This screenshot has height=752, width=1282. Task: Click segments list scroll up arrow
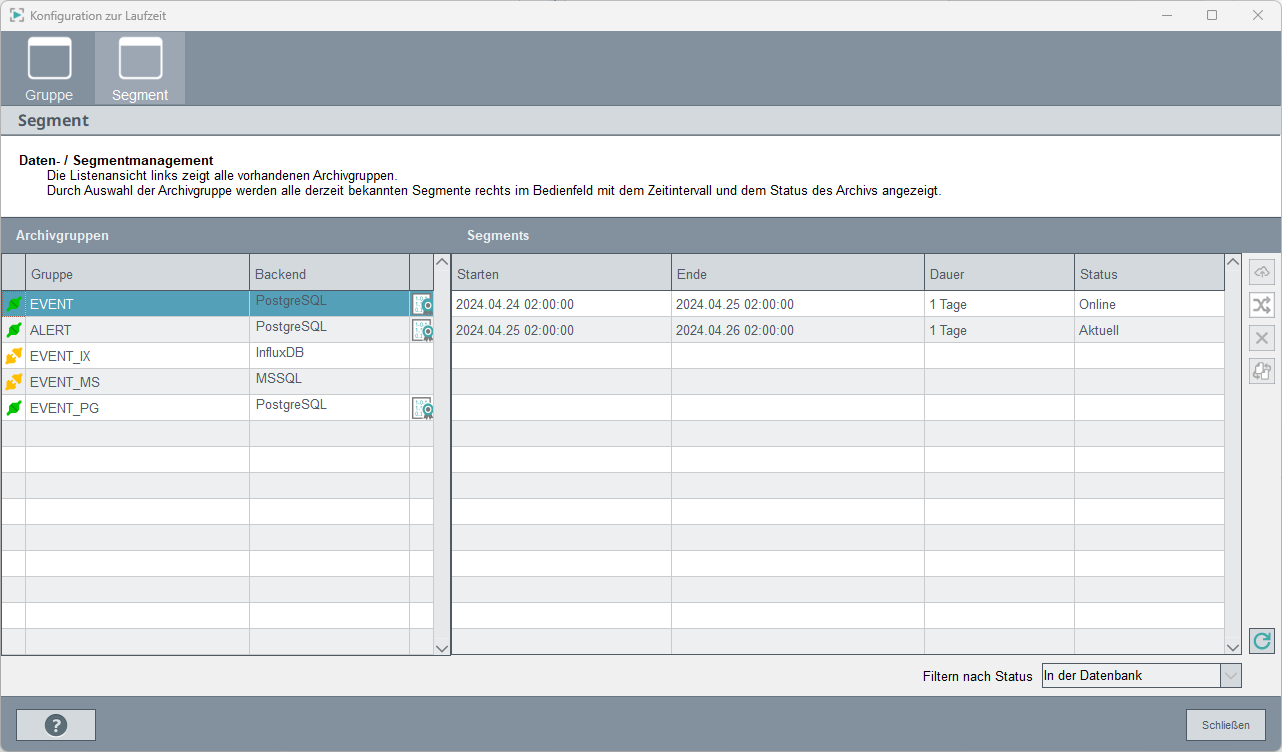tap(1233, 262)
